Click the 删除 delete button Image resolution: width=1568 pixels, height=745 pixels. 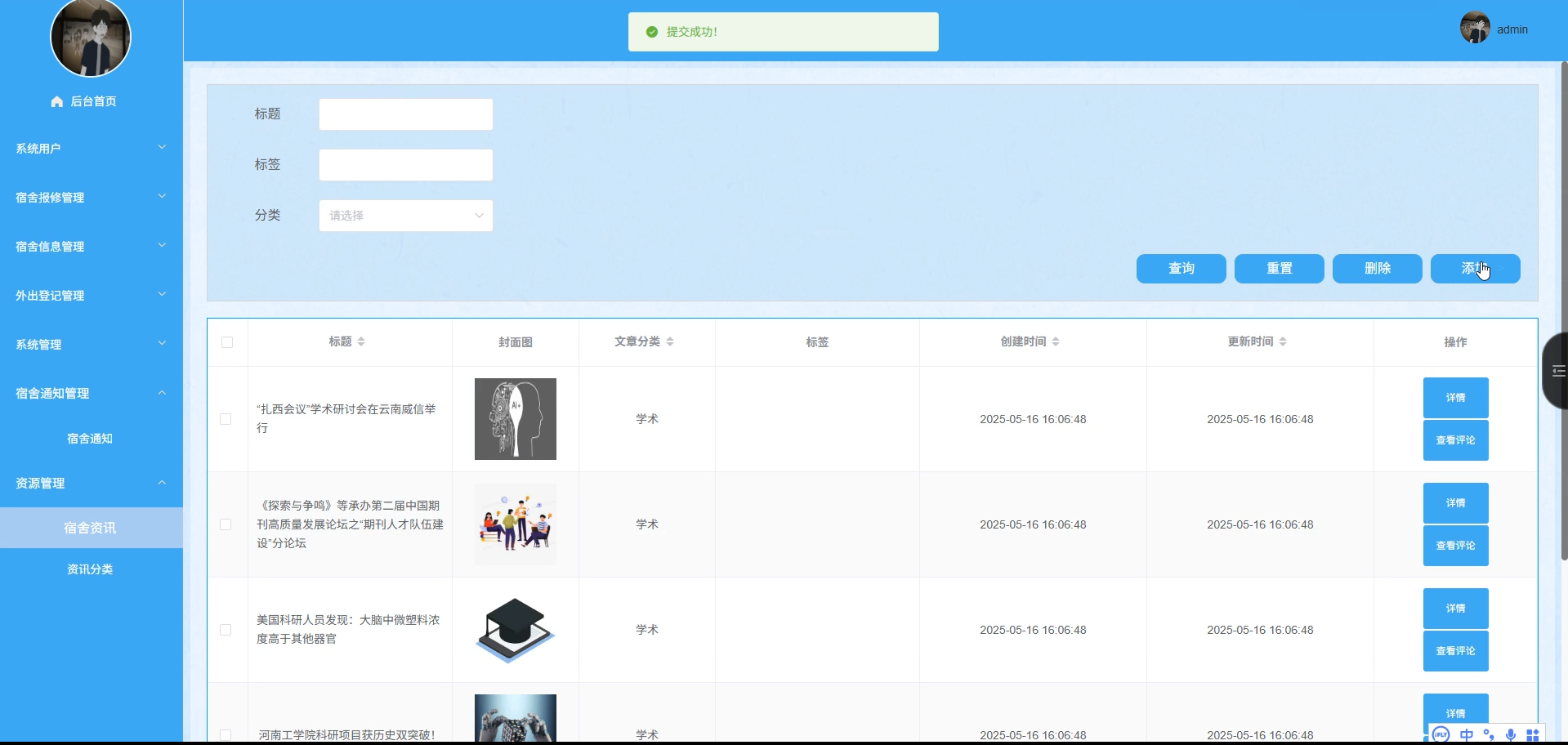(1378, 269)
